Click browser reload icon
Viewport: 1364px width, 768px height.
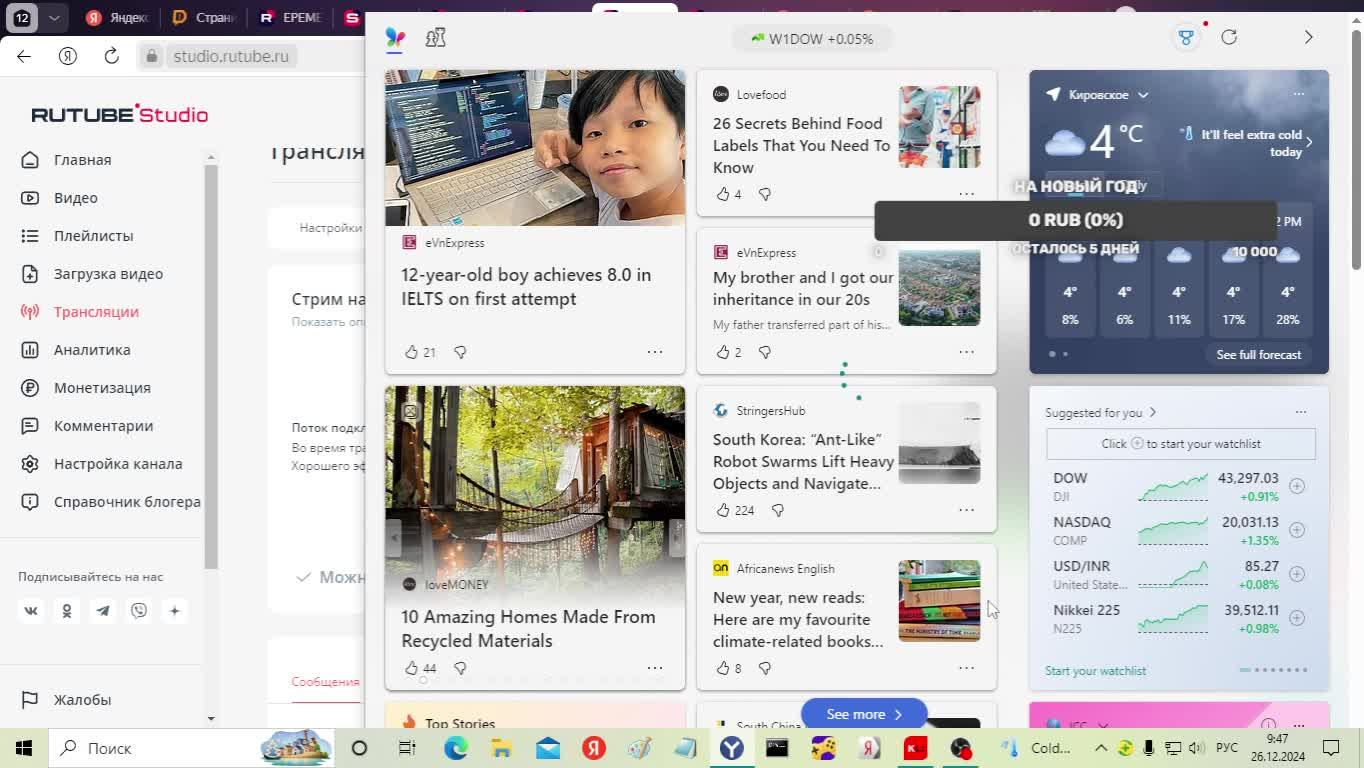pos(111,56)
